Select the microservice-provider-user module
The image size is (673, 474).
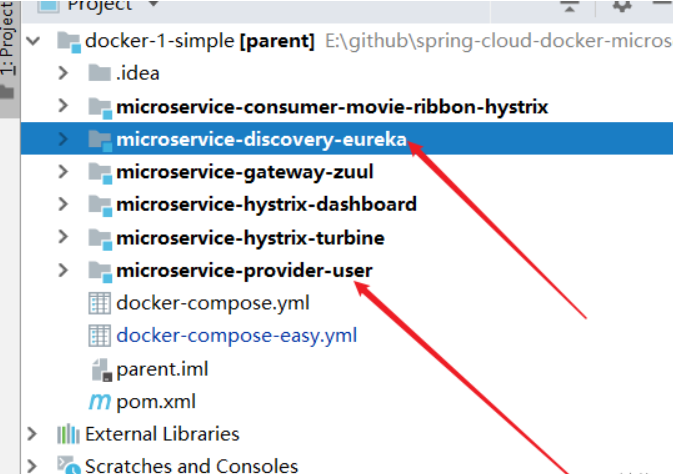(x=244, y=271)
